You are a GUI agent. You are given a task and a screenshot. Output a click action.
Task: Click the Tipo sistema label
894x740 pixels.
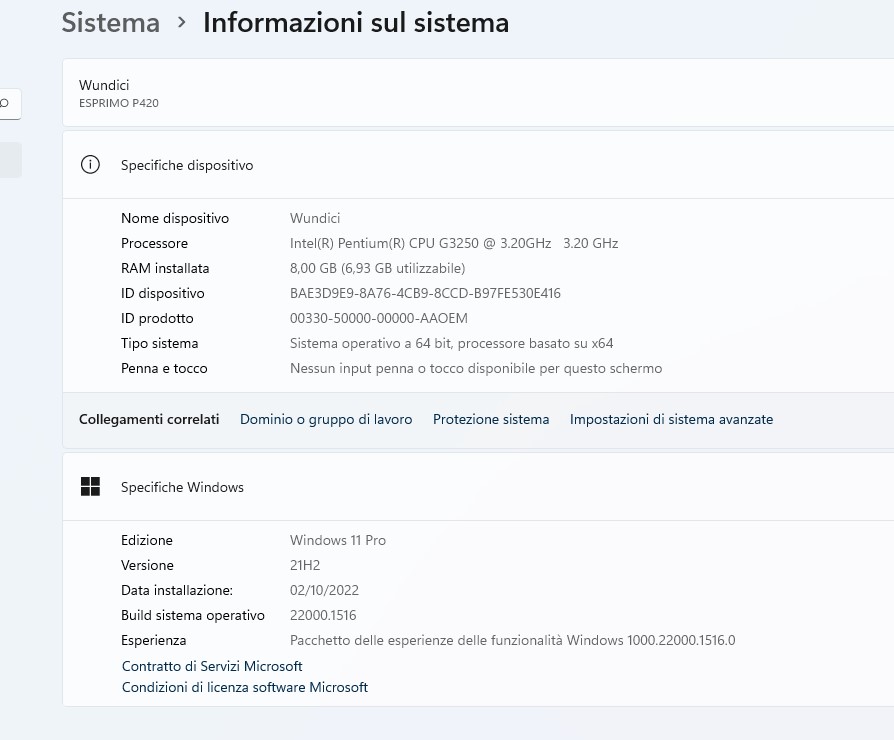pos(160,344)
